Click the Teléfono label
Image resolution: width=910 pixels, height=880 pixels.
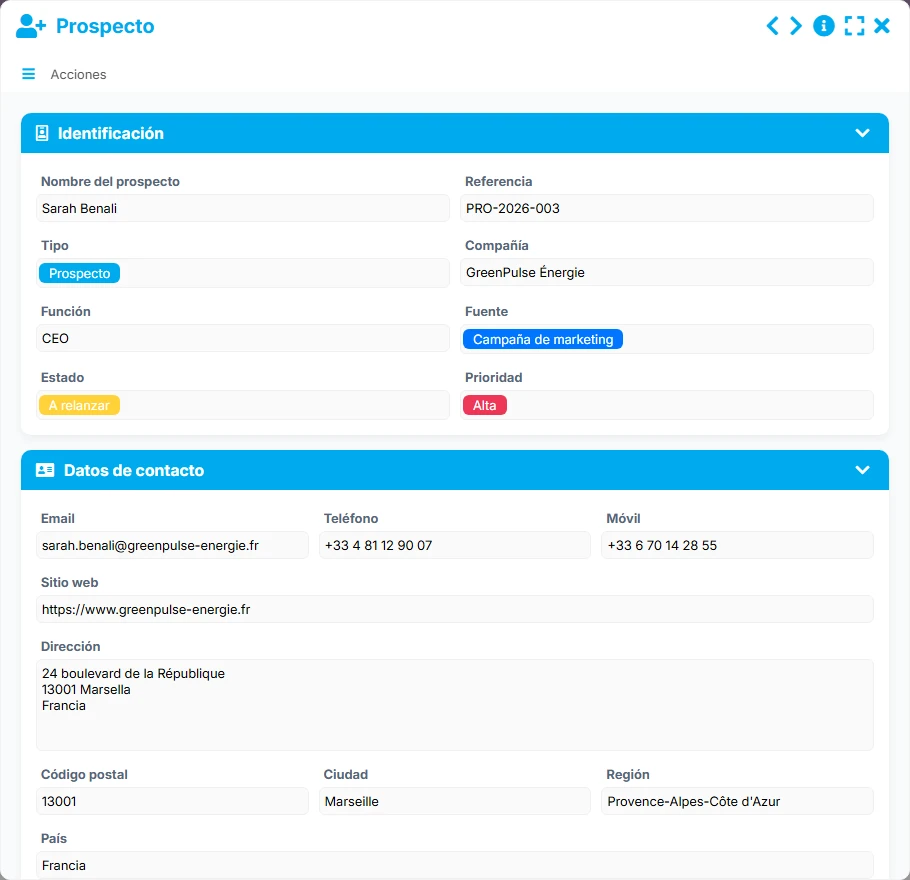[351, 518]
